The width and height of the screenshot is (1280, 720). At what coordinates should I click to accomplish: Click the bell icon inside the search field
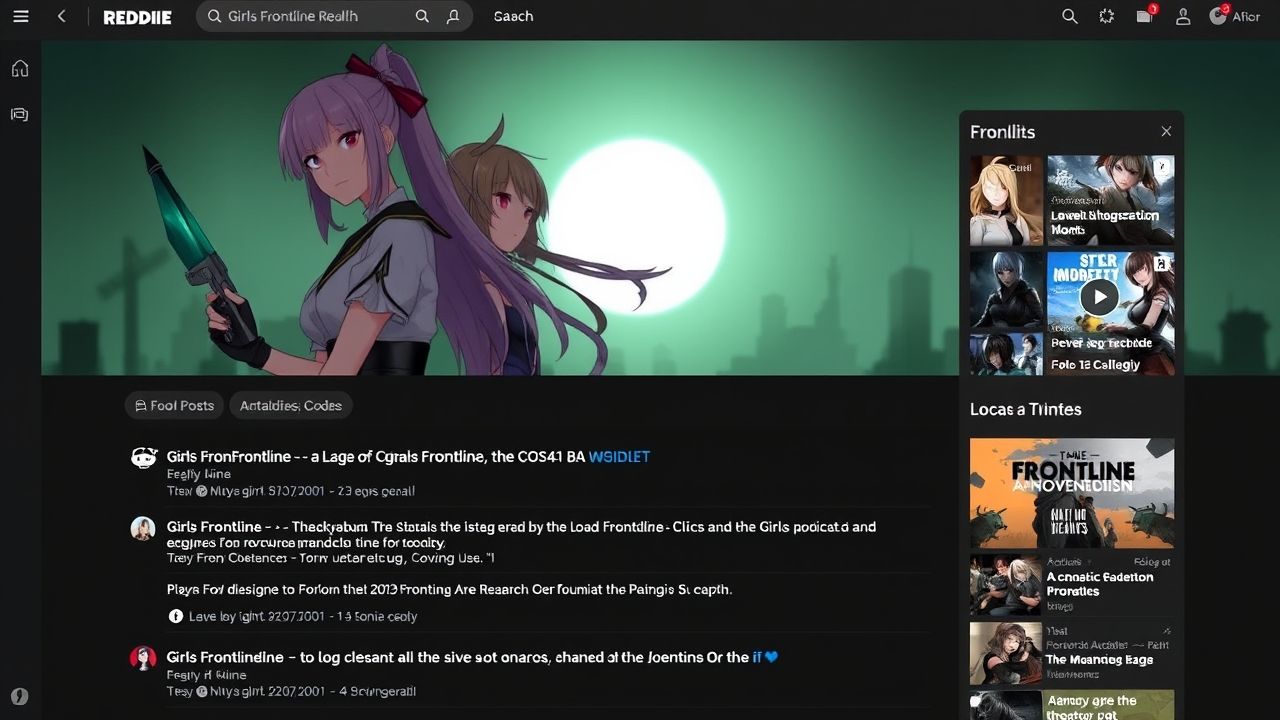point(453,17)
